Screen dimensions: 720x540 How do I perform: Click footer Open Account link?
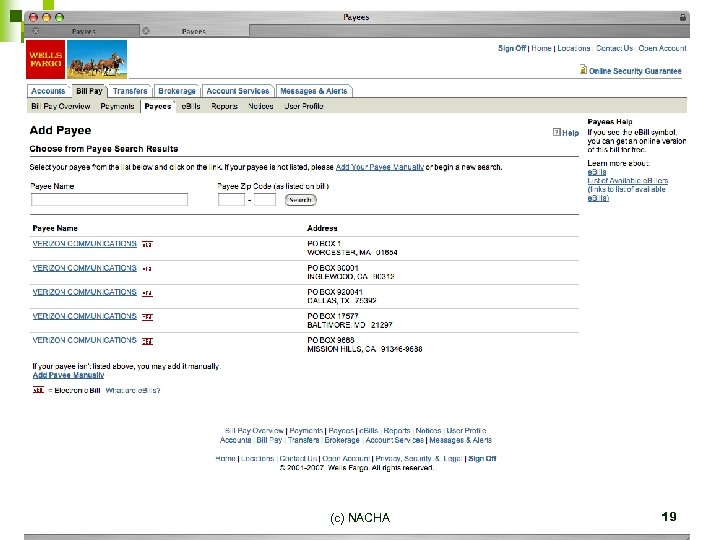point(346,458)
